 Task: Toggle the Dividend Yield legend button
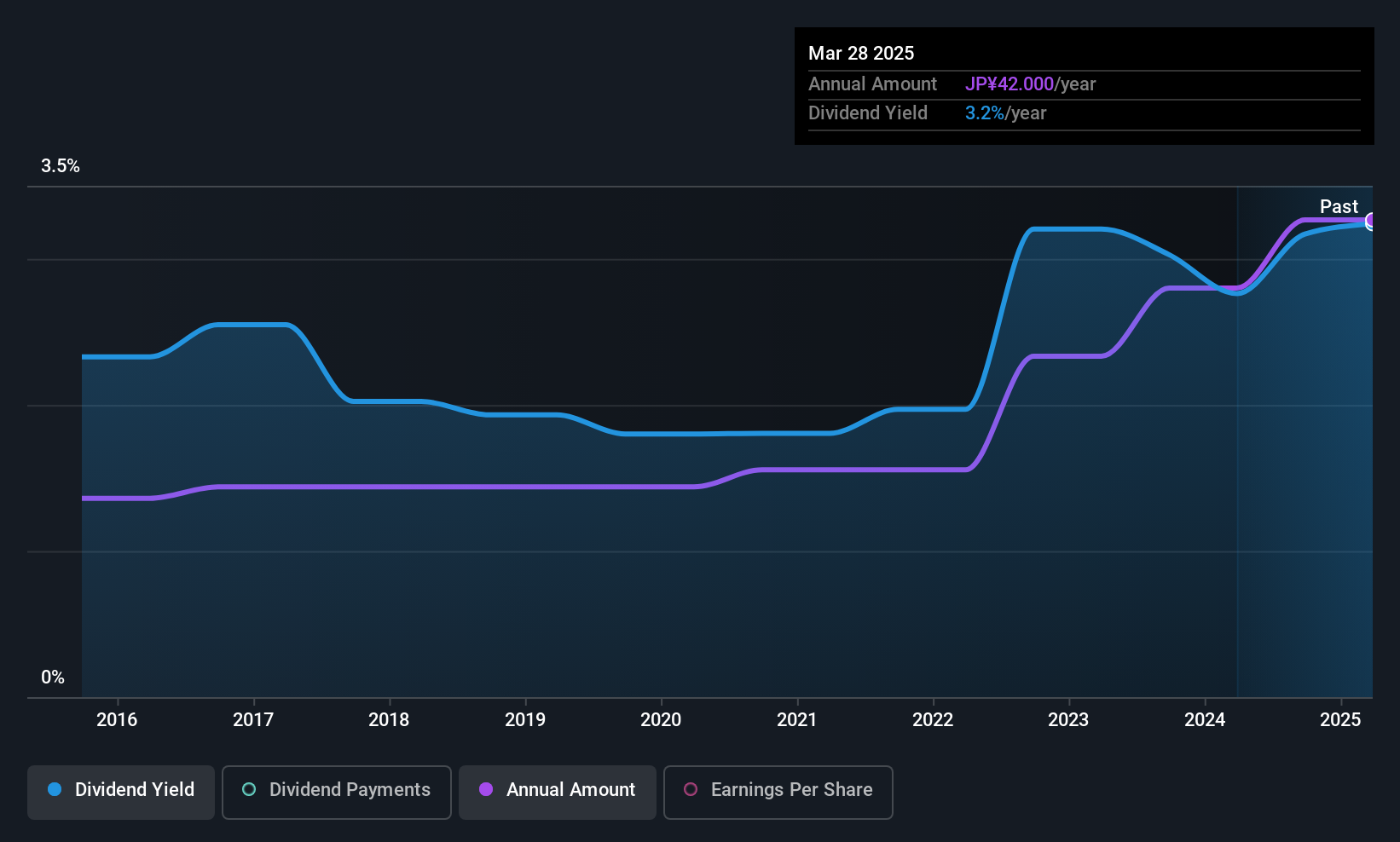pos(121,792)
